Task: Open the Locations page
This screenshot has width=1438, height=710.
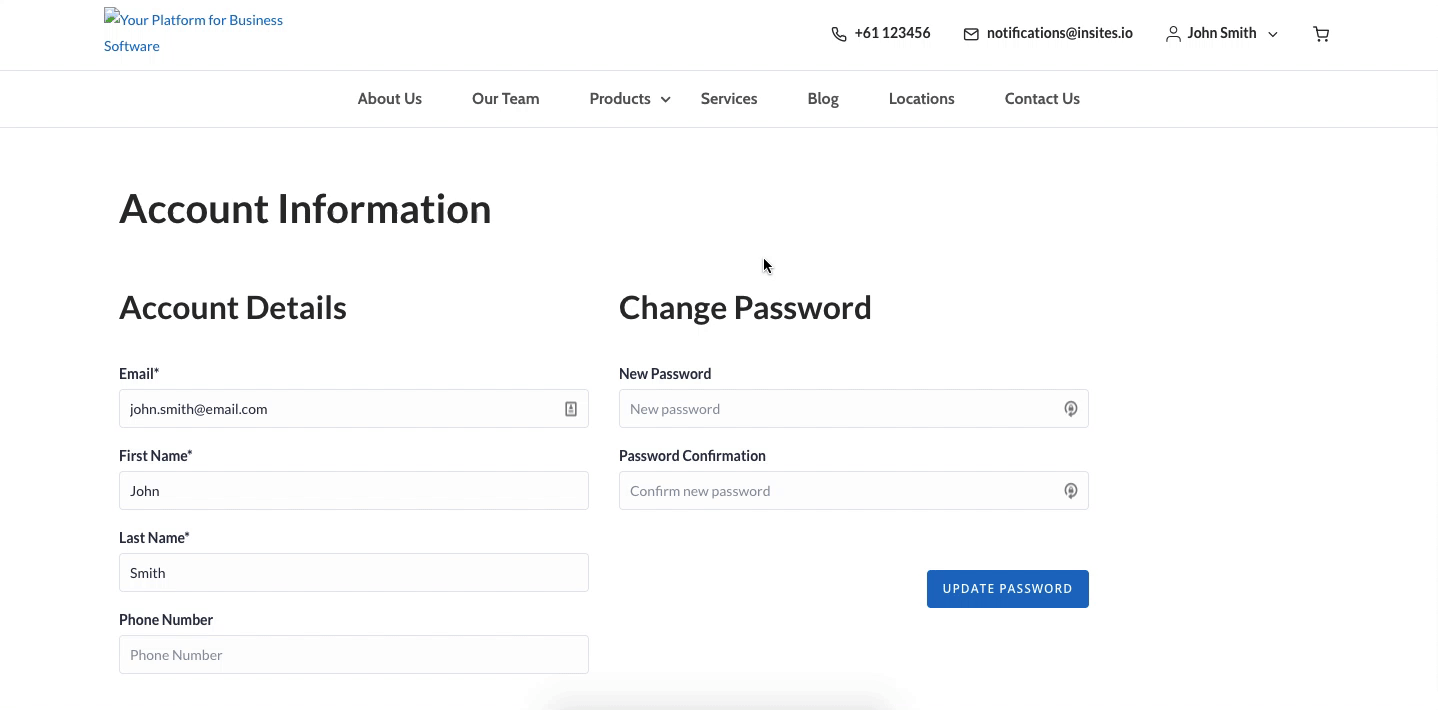Action: point(921,99)
